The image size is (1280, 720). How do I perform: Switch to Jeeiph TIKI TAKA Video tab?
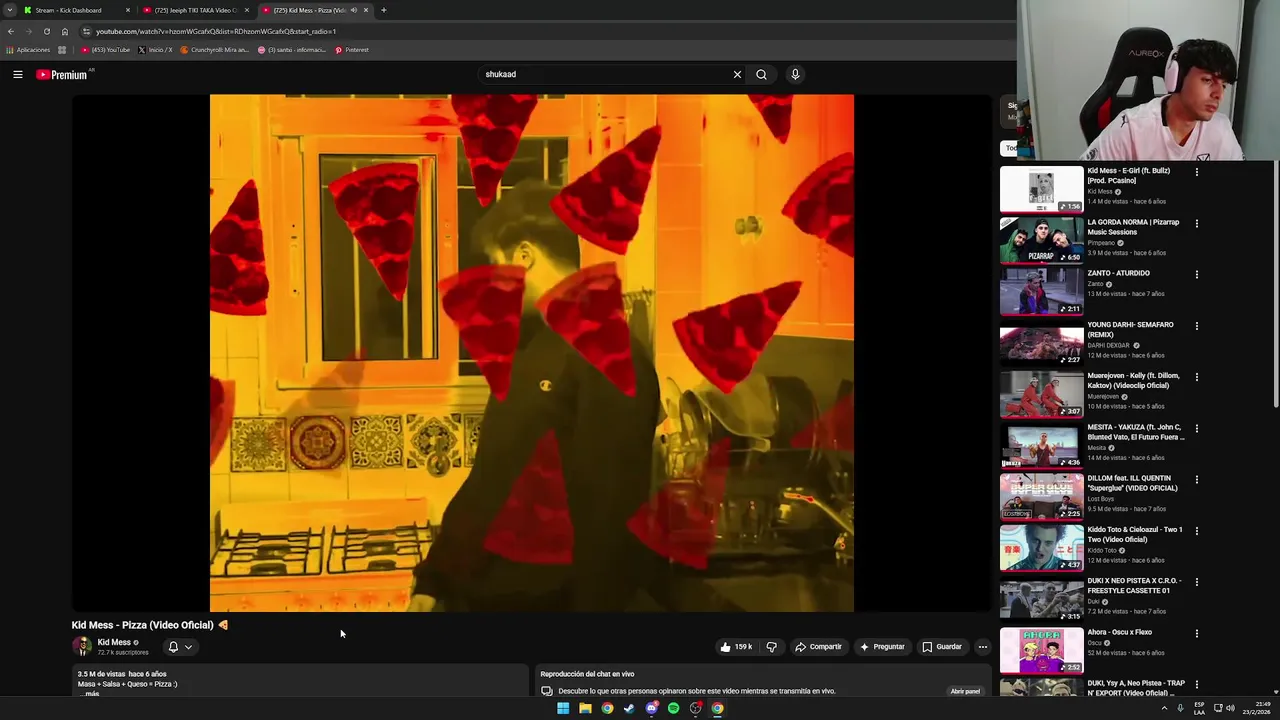196,10
